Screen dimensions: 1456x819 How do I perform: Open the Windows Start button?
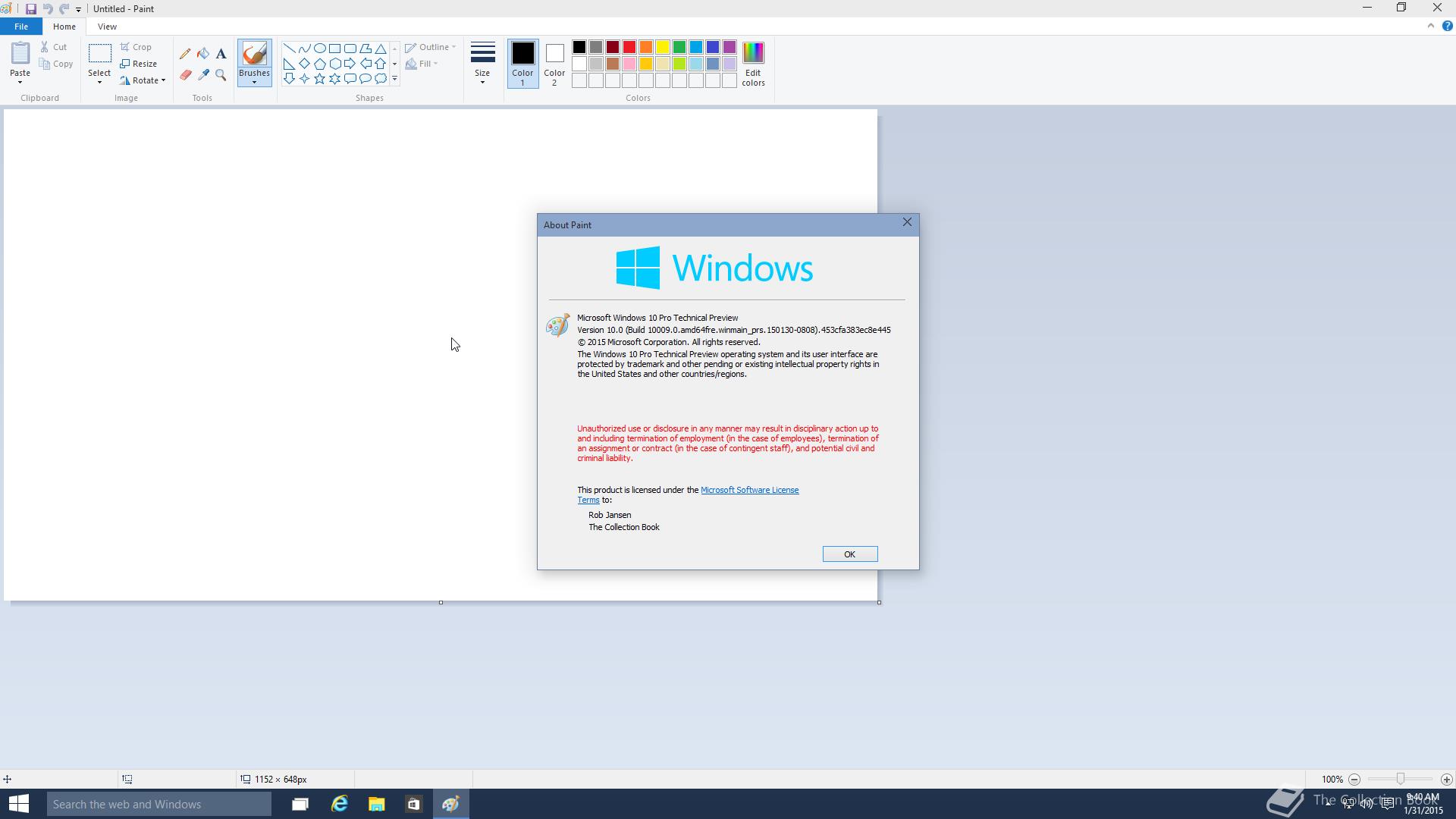point(18,804)
